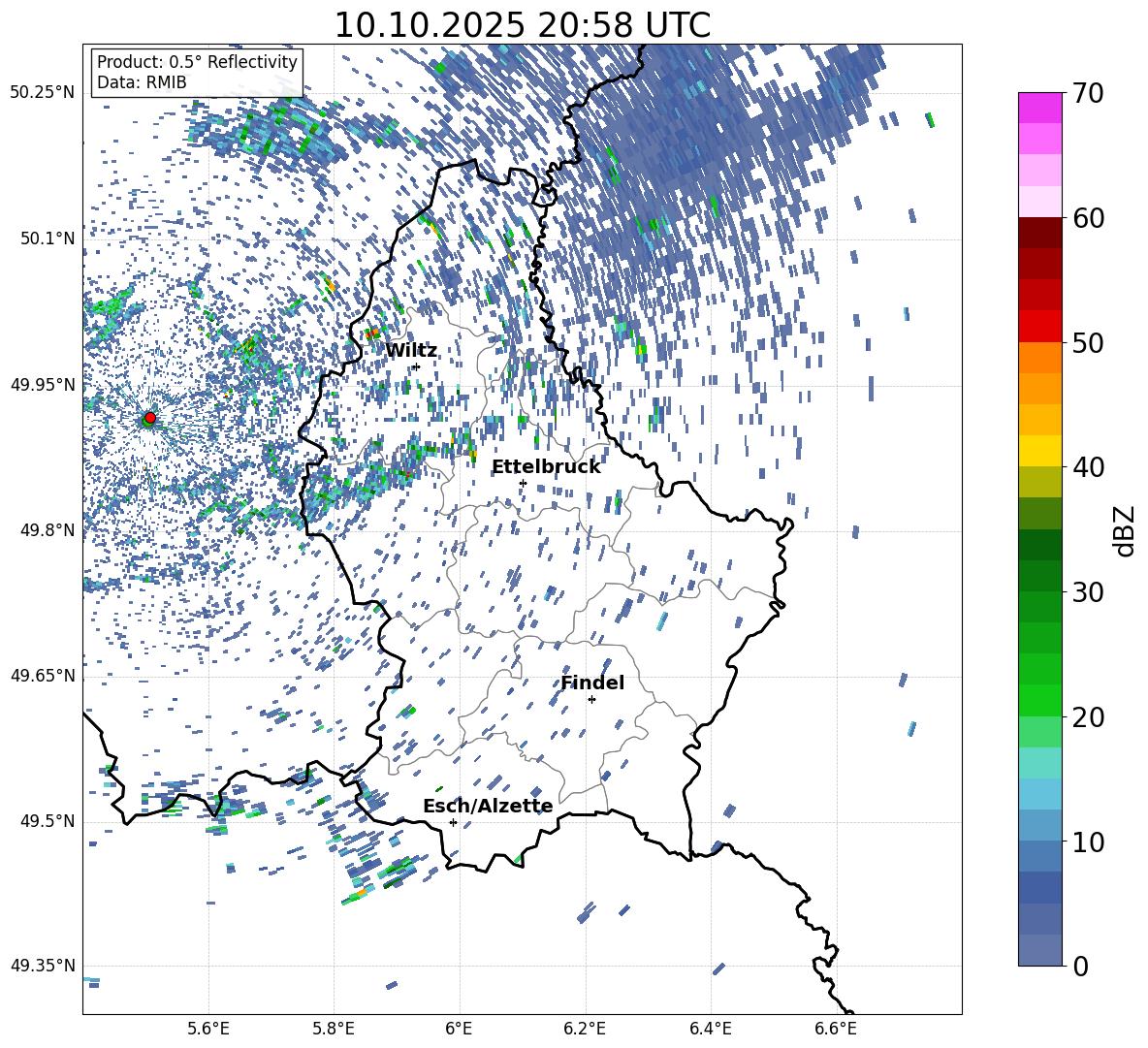Viewport: 1148px width, 1048px height.
Task: Click the Ettelbruck city label
Action: (x=546, y=467)
